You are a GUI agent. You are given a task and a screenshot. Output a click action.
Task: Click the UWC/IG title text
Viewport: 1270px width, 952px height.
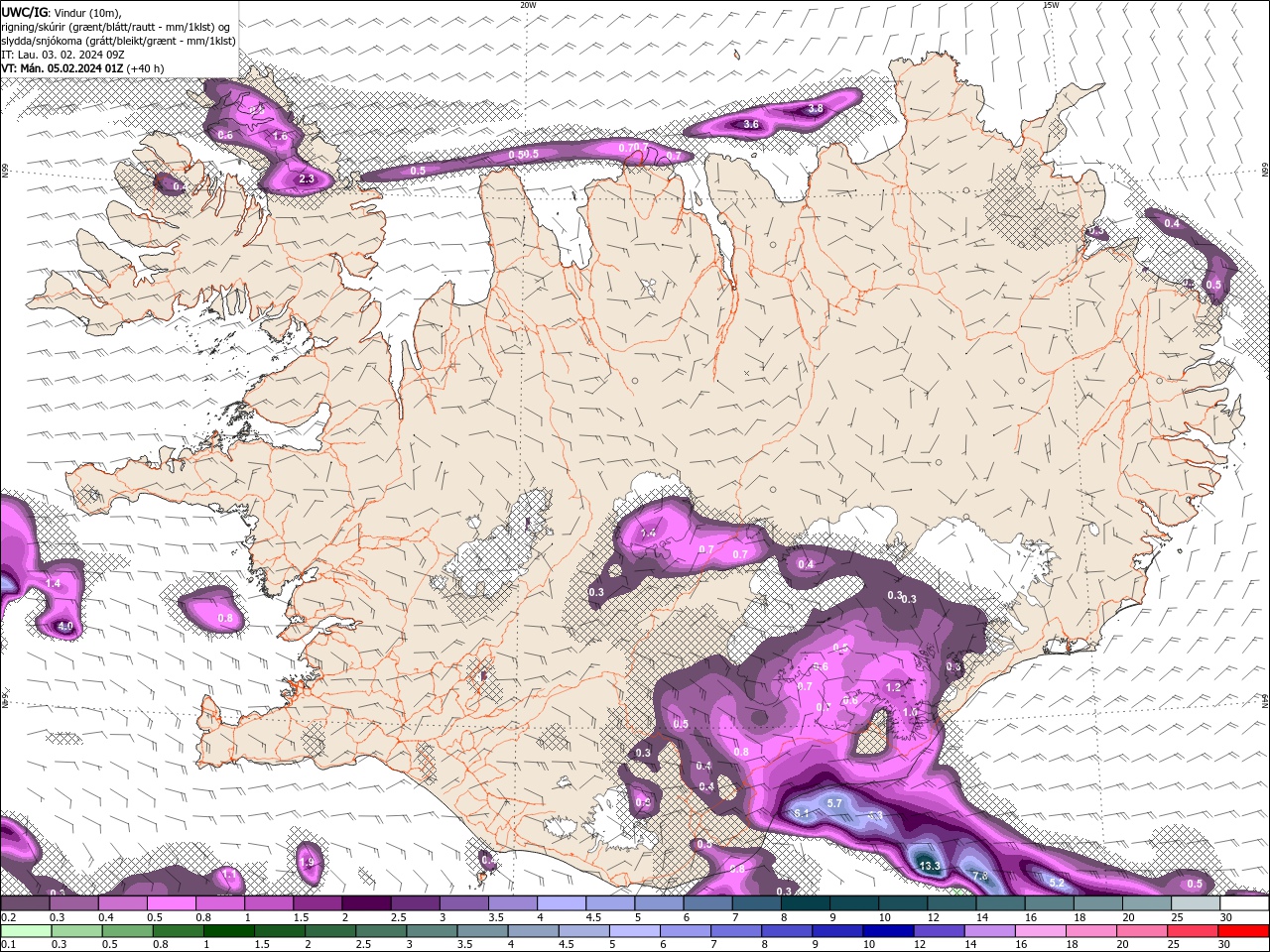24,12
